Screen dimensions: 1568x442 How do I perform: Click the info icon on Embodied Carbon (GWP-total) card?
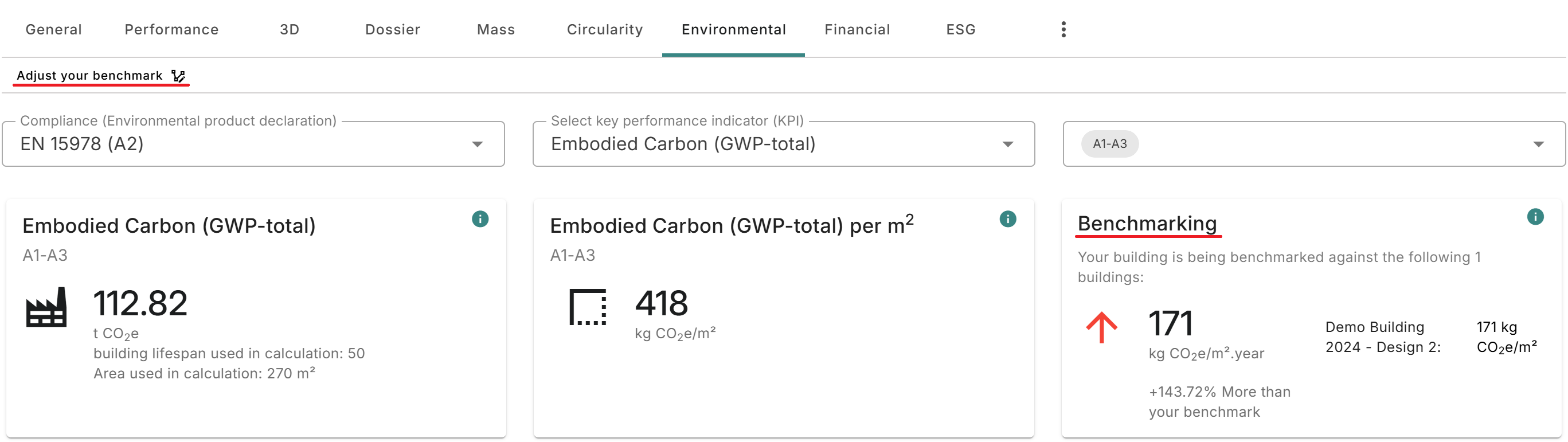[480, 218]
